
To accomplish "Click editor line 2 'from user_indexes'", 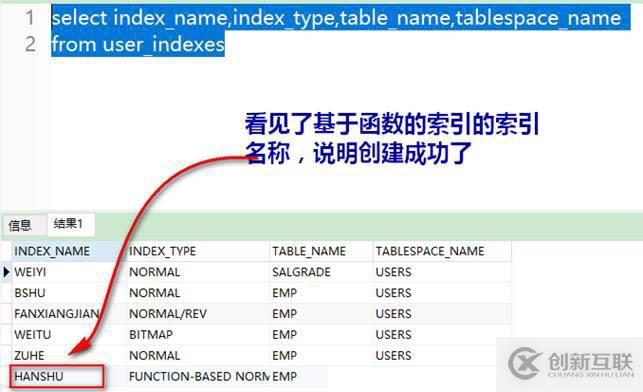I will pyautogui.click(x=138, y=44).
